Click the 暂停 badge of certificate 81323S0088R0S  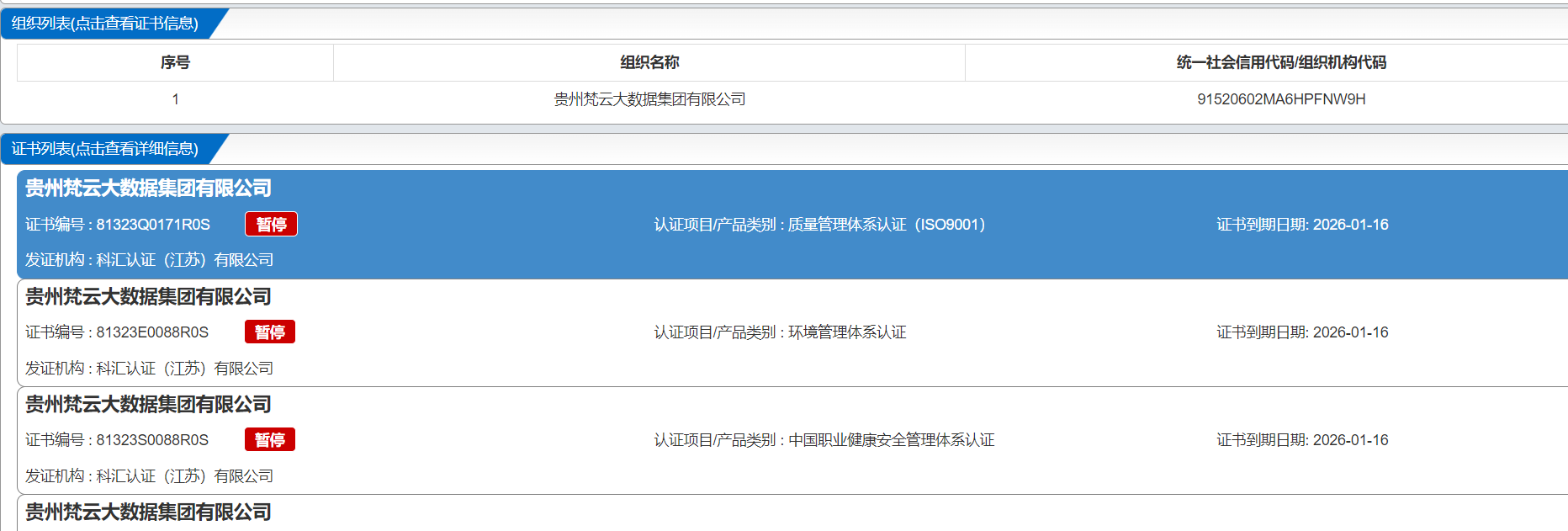tap(270, 440)
